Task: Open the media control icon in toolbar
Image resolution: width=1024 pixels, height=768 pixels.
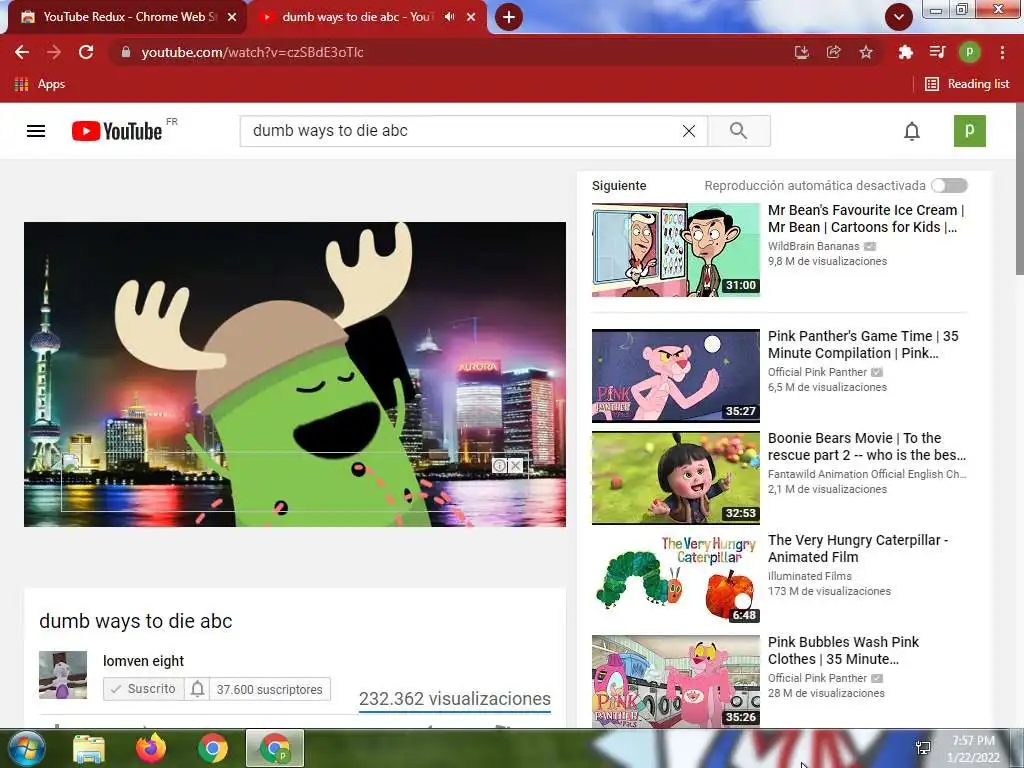Action: pos(937,52)
